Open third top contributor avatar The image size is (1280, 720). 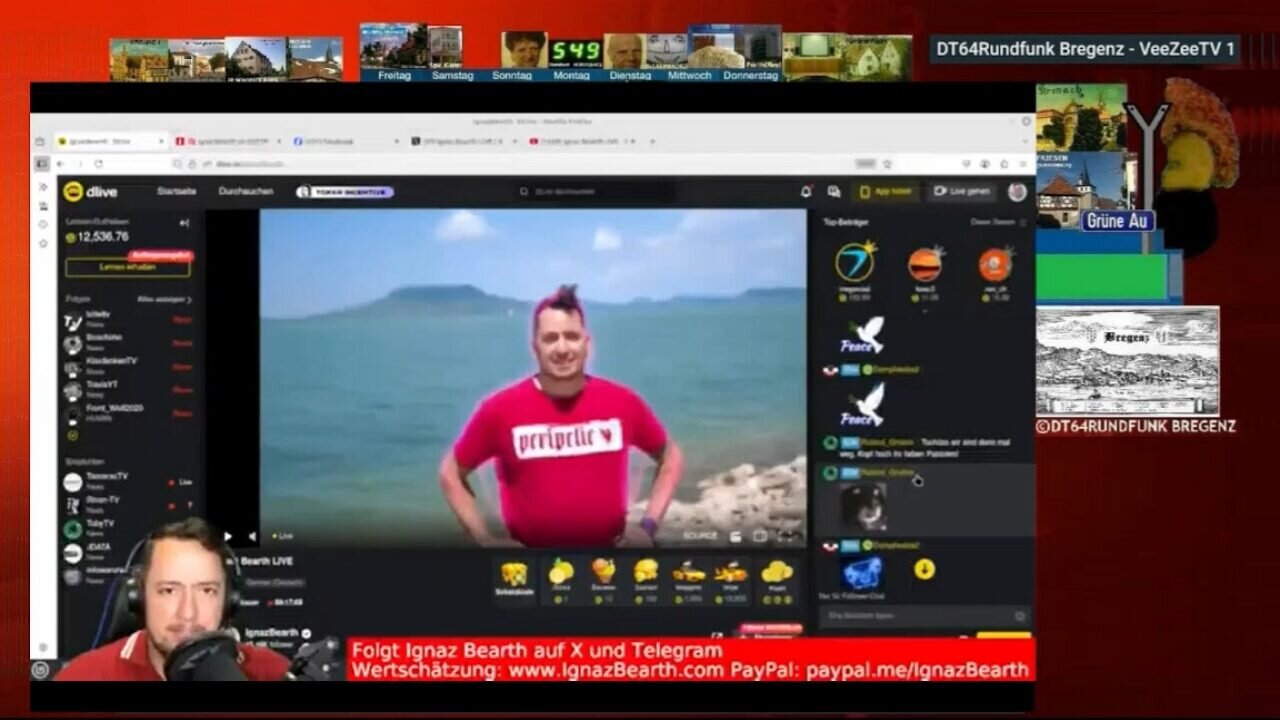[x=995, y=264]
